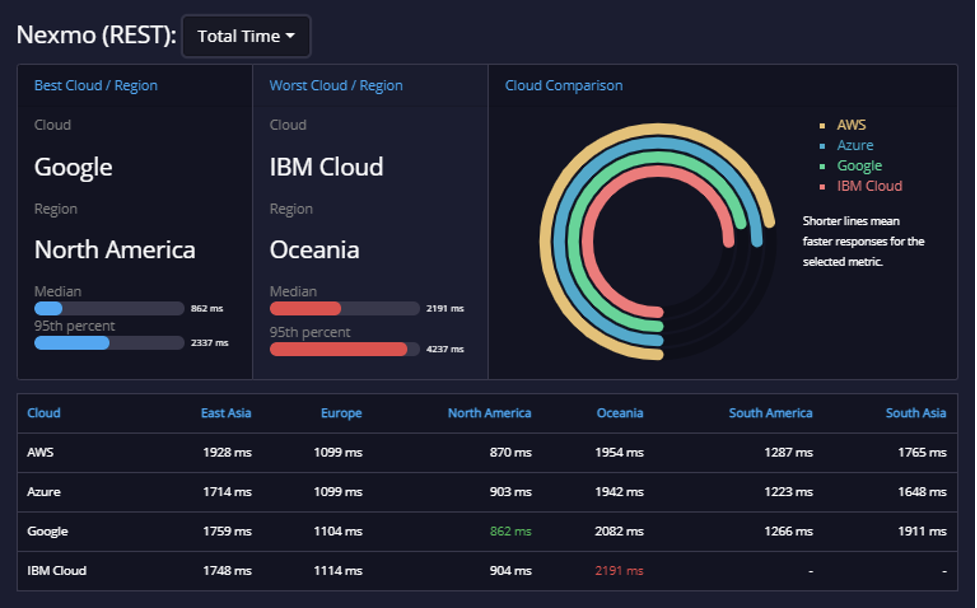Sort by South Asia column header

tap(915, 413)
